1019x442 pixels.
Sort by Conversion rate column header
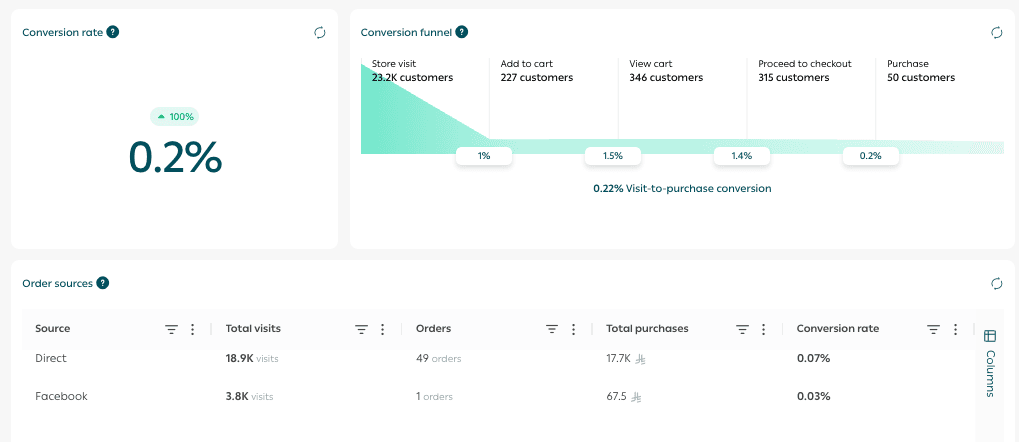(x=837, y=329)
